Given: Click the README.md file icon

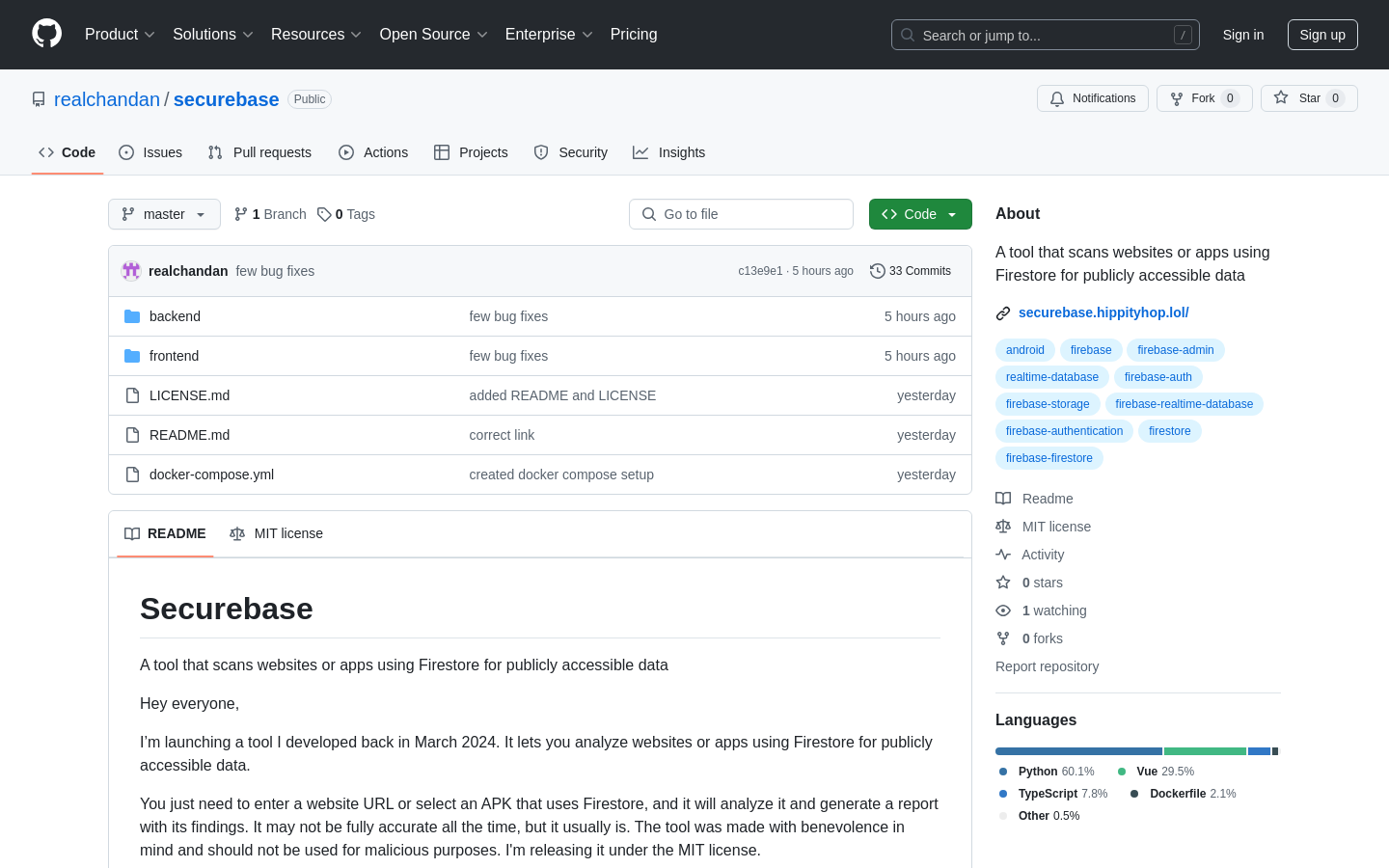Looking at the screenshot, I should (x=132, y=435).
